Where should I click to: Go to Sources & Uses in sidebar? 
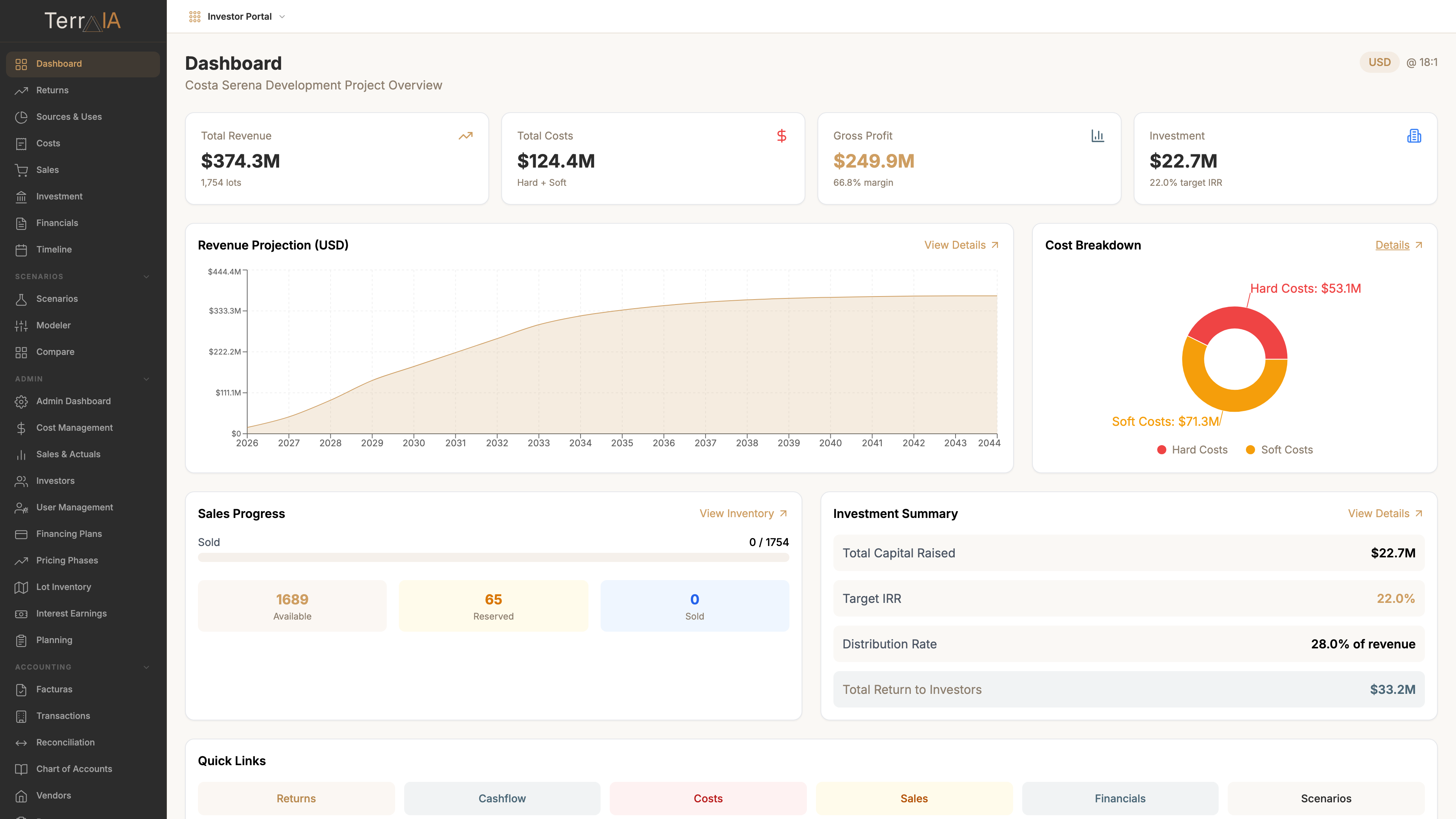83,117
